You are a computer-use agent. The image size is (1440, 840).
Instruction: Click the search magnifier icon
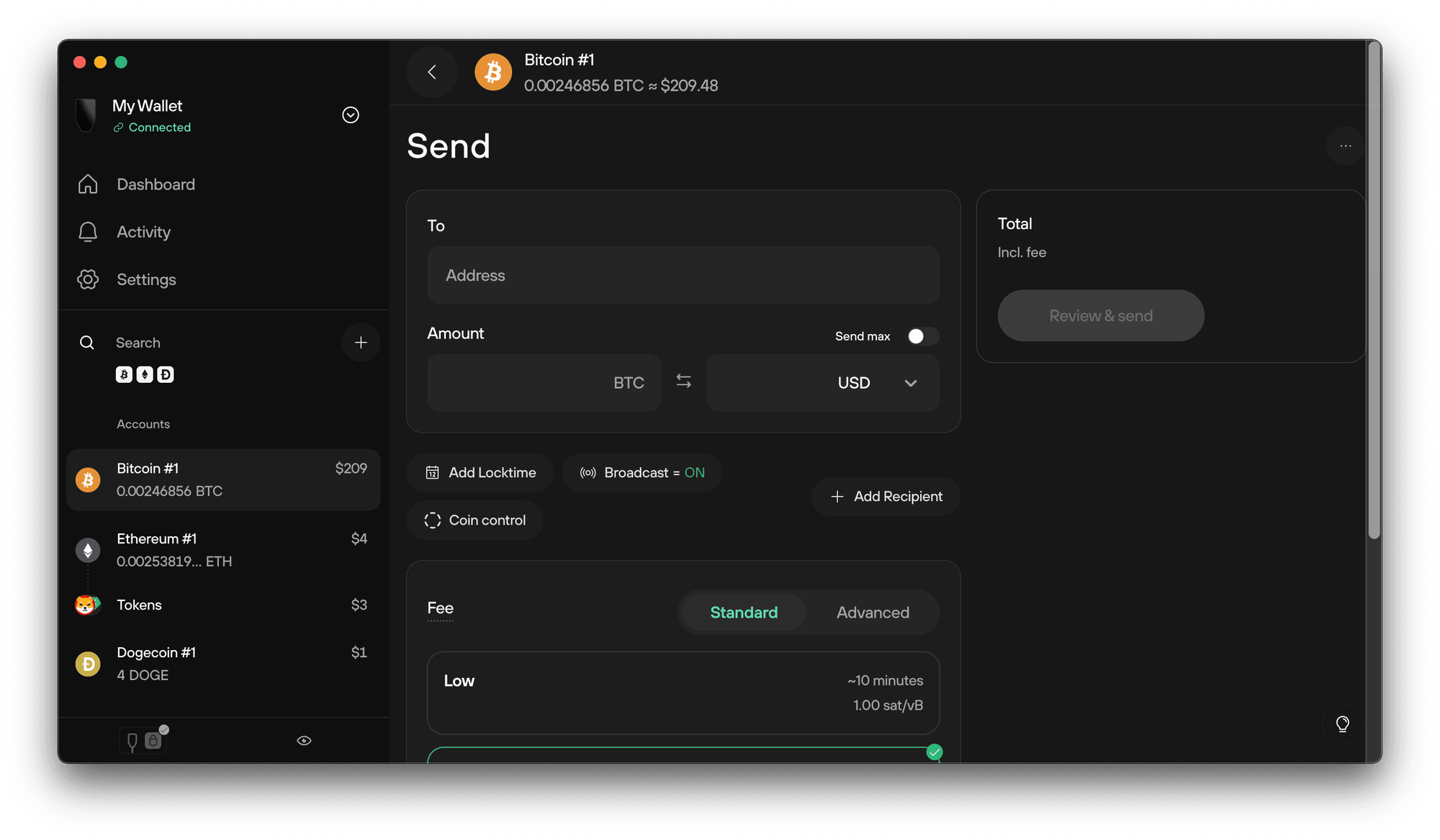87,343
